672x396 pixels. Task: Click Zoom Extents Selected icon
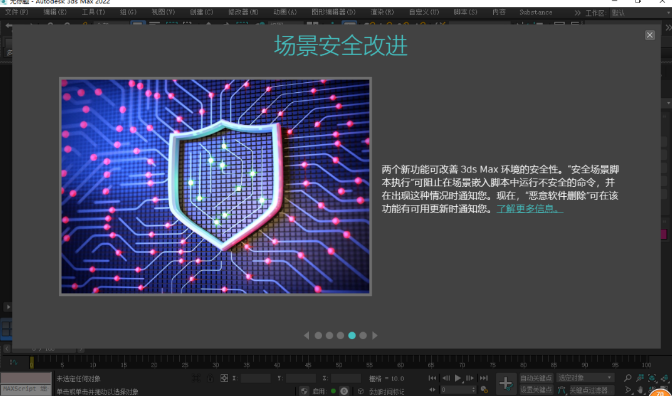tap(652, 378)
